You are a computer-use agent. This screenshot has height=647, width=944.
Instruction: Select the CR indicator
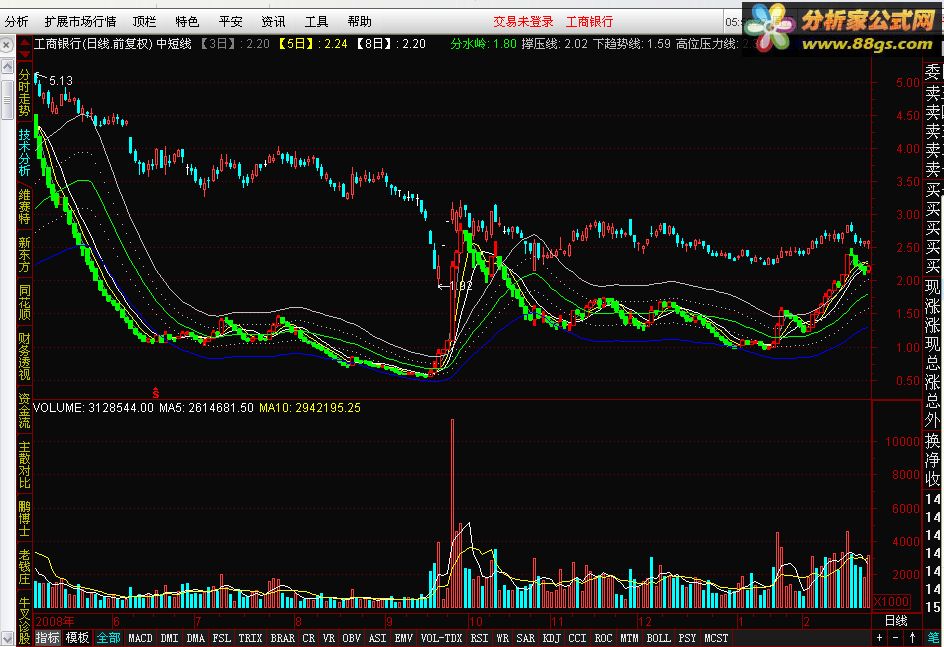308,638
